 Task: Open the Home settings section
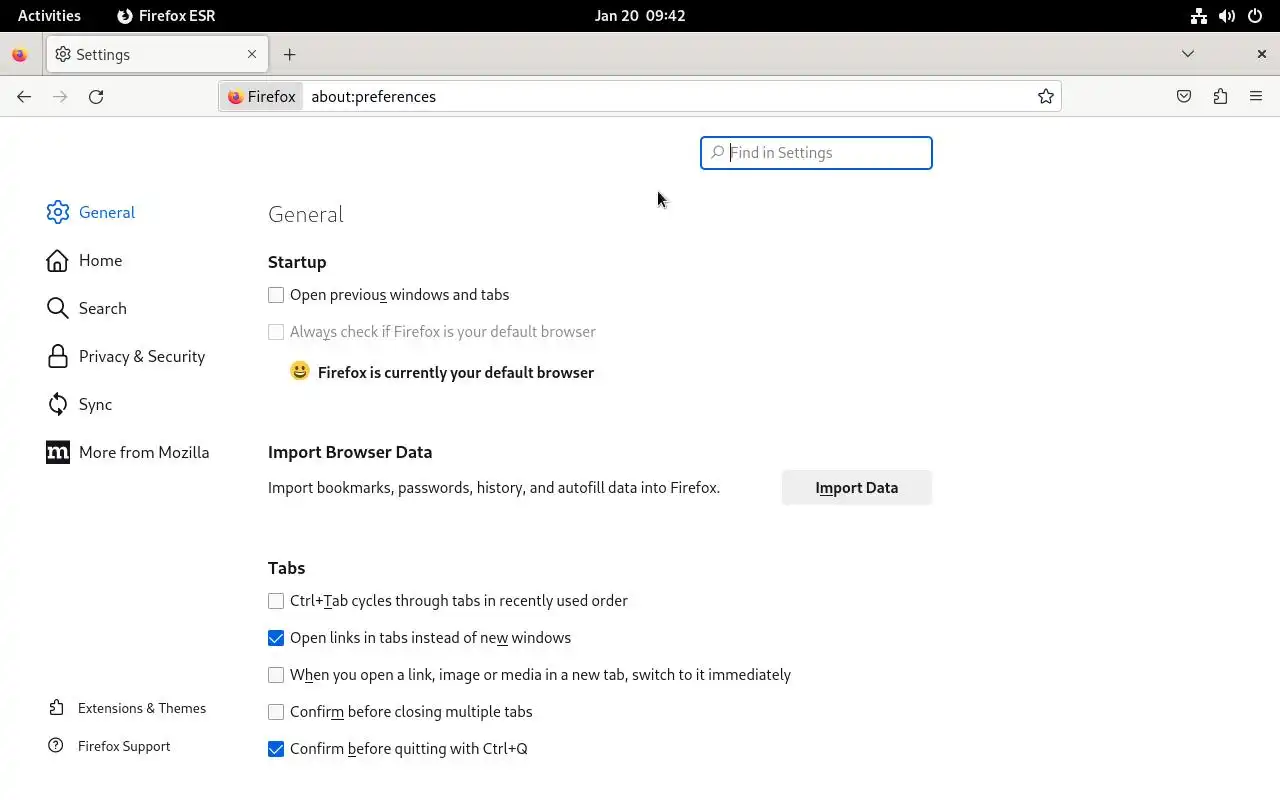100,260
